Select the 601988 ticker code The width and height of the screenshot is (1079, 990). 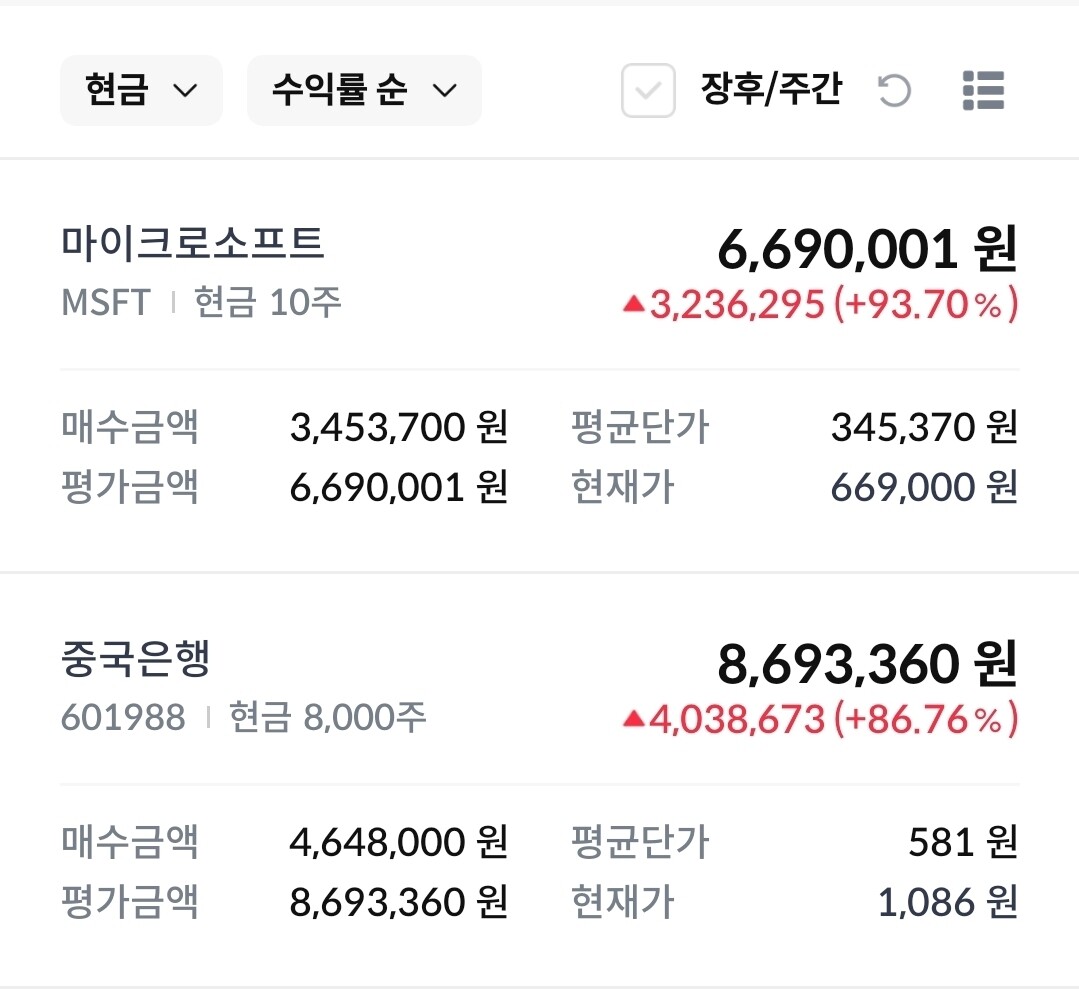(123, 717)
